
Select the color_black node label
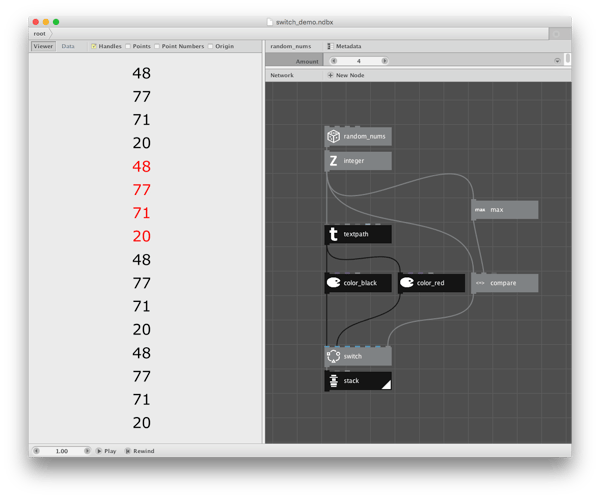(x=360, y=283)
